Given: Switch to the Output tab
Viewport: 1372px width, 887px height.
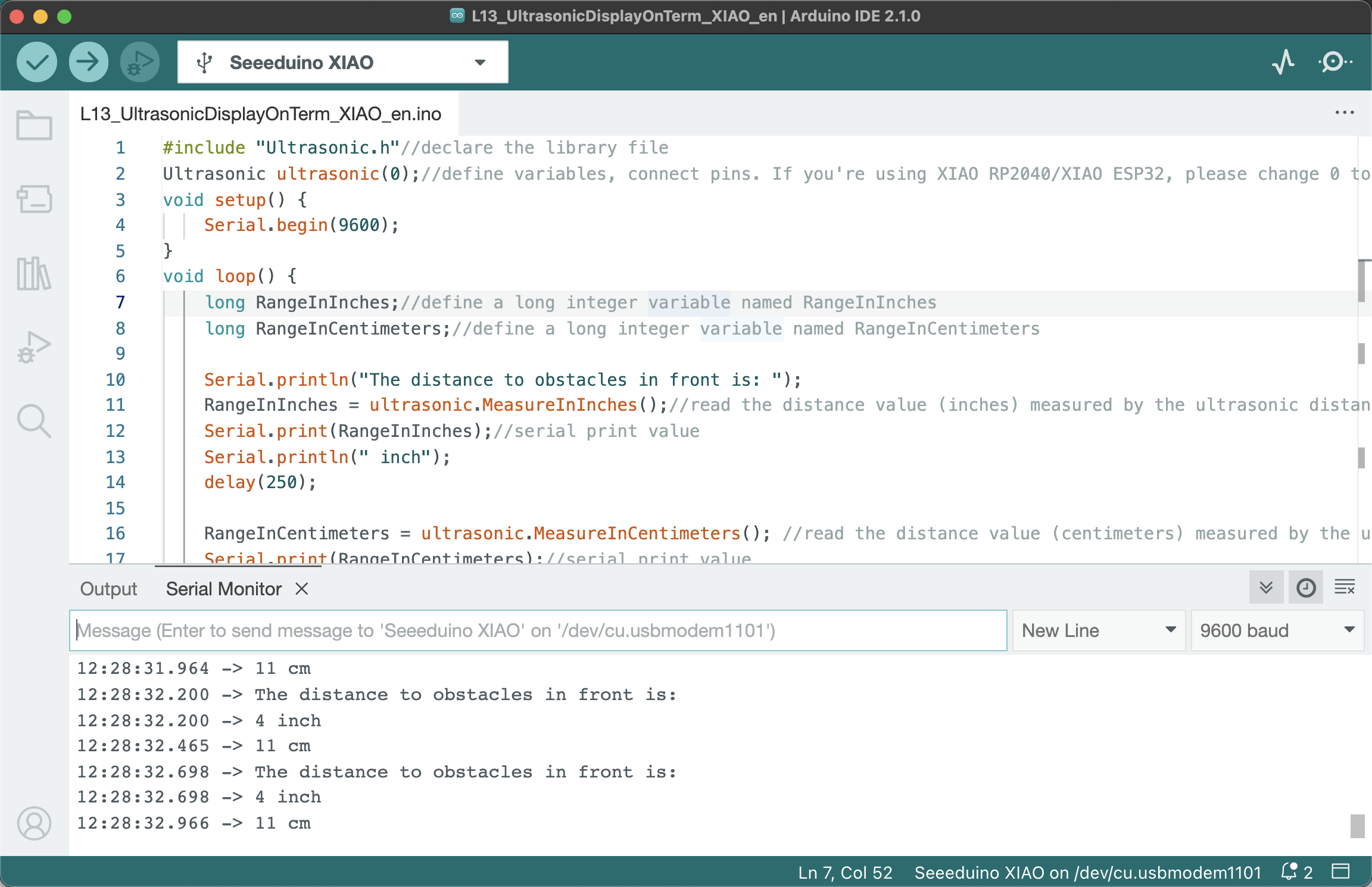Looking at the screenshot, I should [108, 589].
